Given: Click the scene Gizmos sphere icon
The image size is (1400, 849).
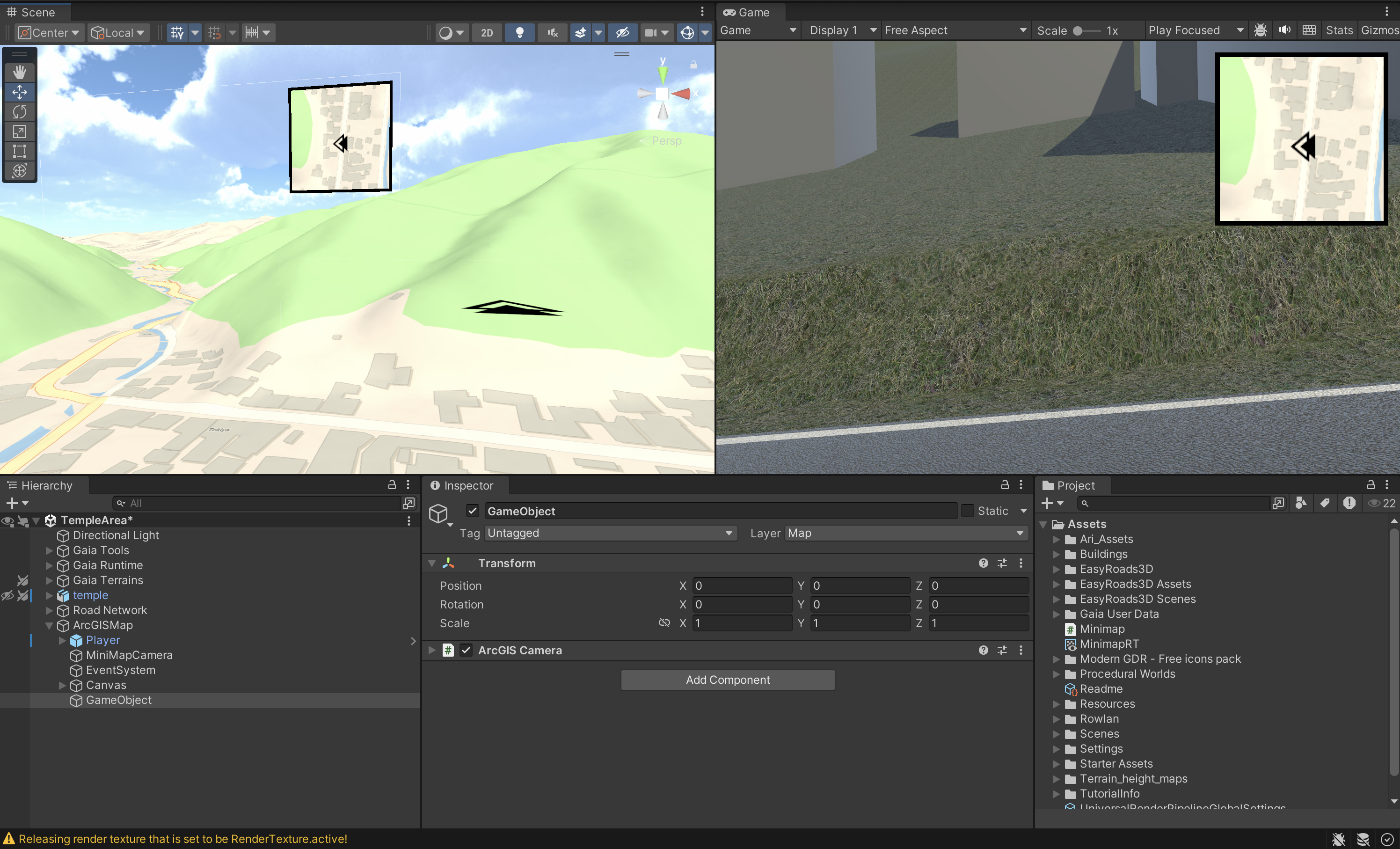Looking at the screenshot, I should [687, 32].
